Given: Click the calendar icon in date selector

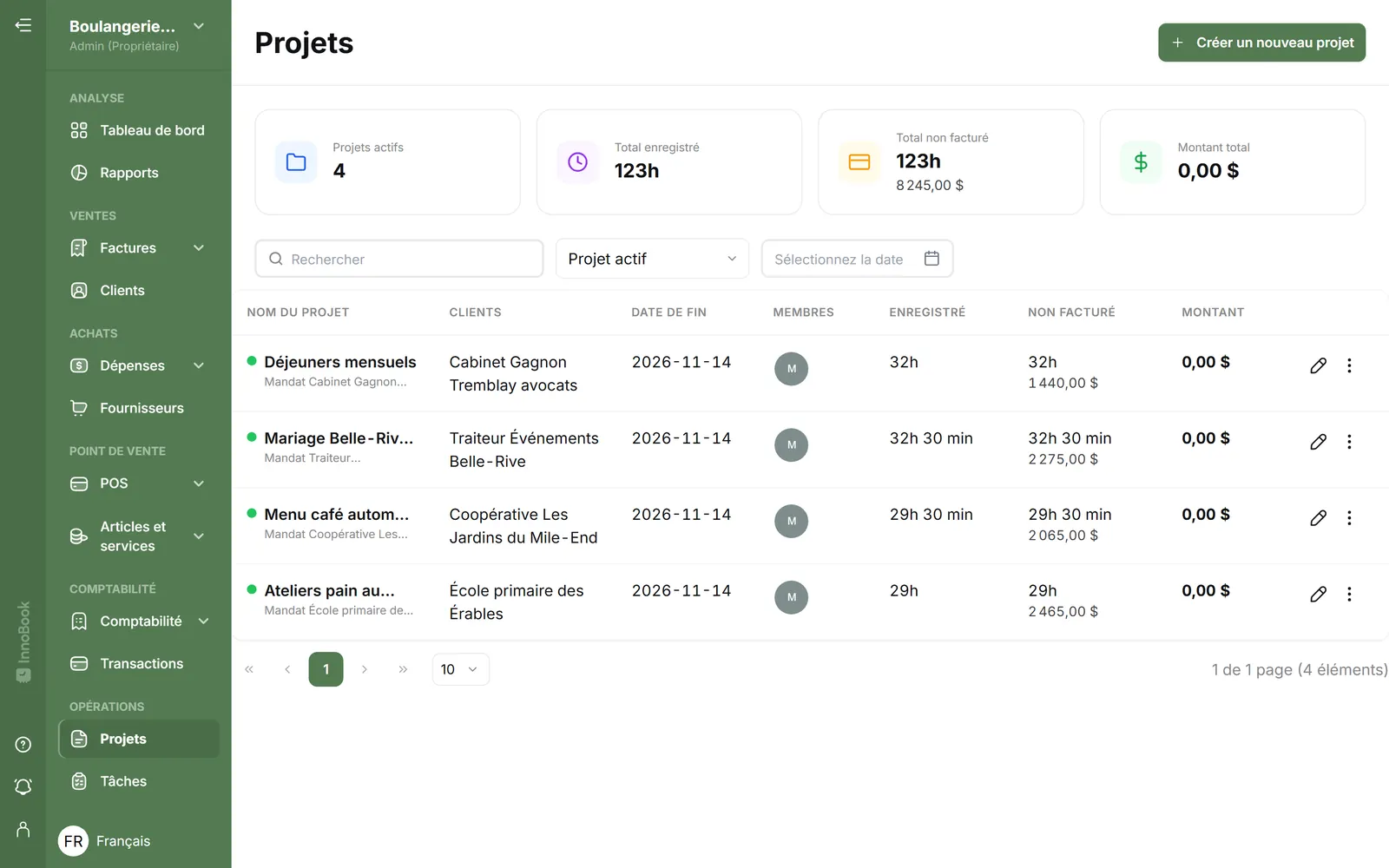Looking at the screenshot, I should click(931, 259).
